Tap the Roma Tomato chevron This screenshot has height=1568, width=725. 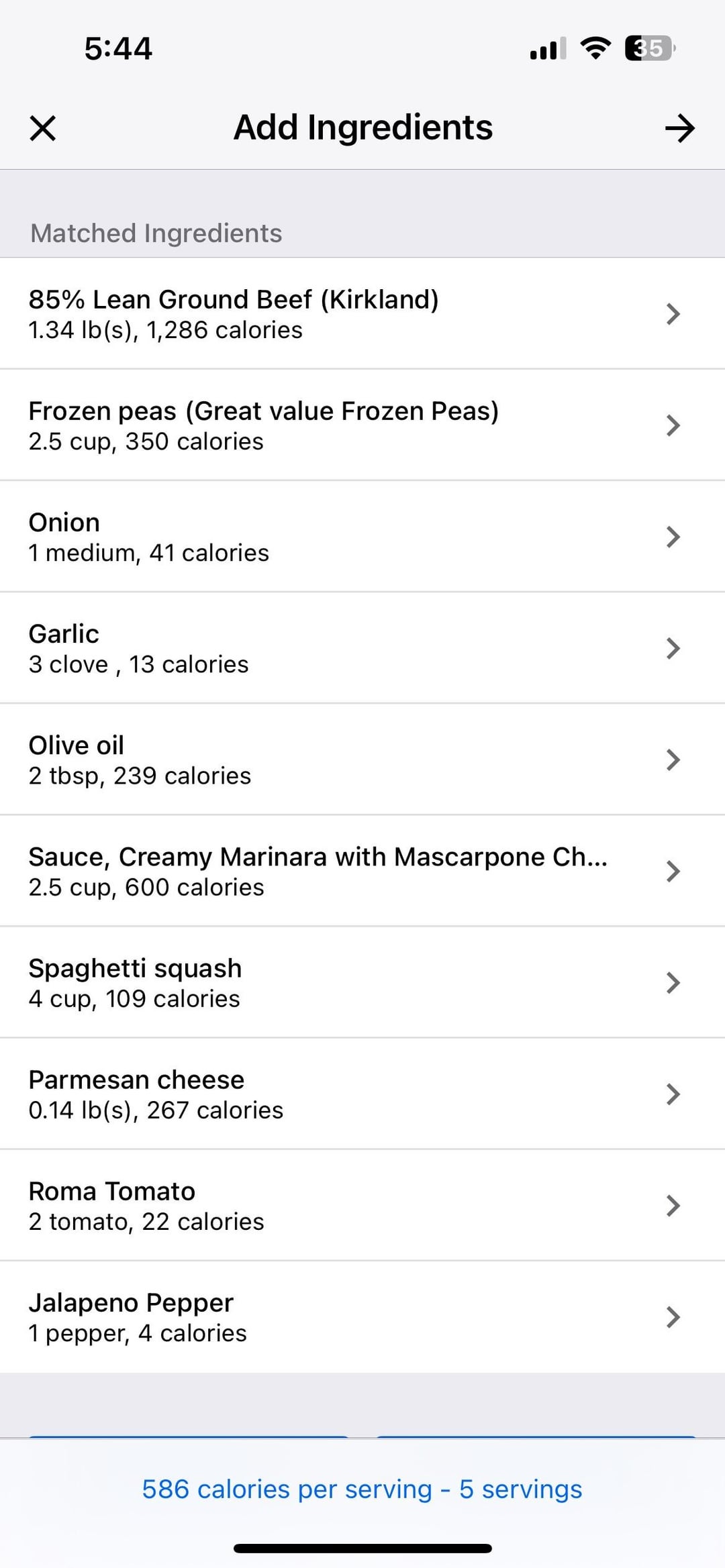pyautogui.click(x=673, y=1205)
